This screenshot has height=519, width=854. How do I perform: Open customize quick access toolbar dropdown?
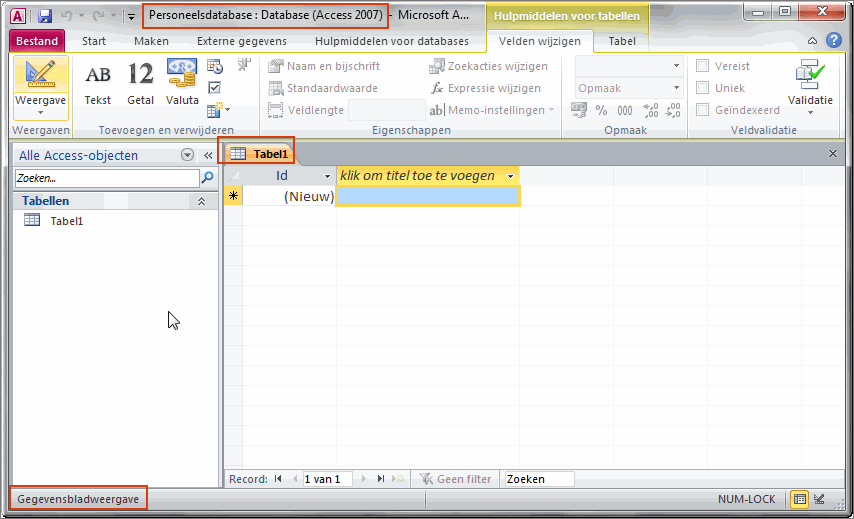(131, 16)
